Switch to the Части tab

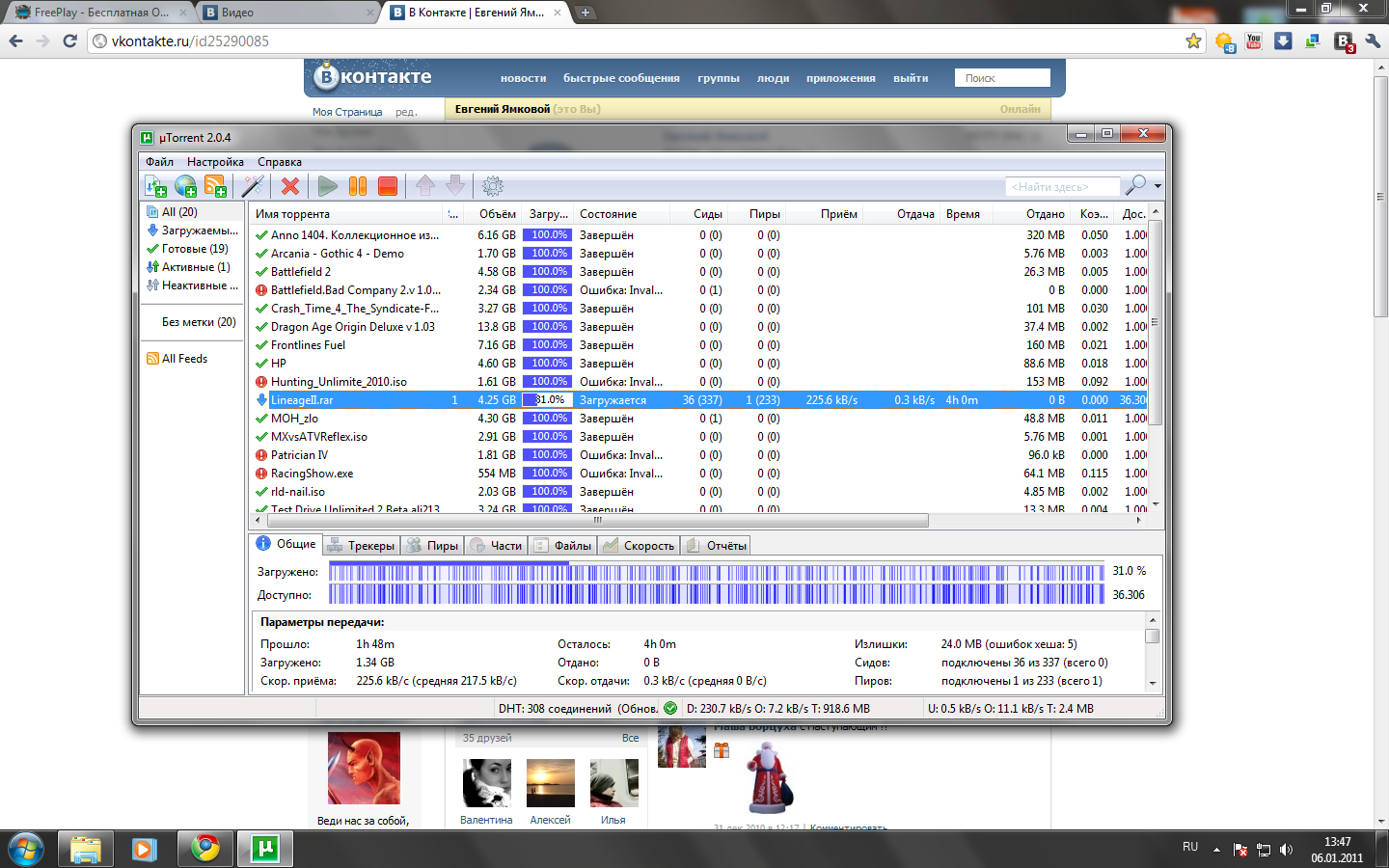pos(496,546)
